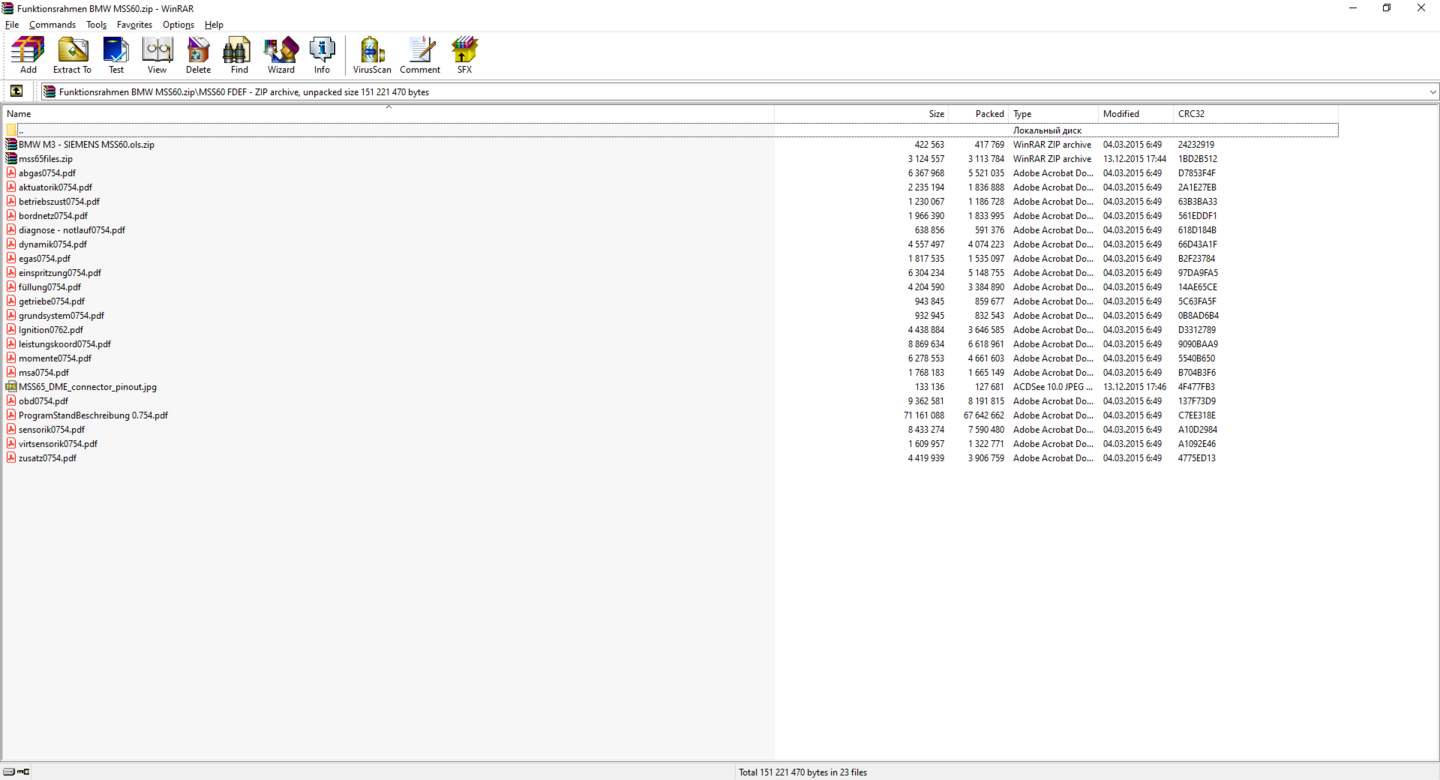The width and height of the screenshot is (1440, 780).
Task: Click CRC32 value C7EE318E
Action: (x=1197, y=415)
